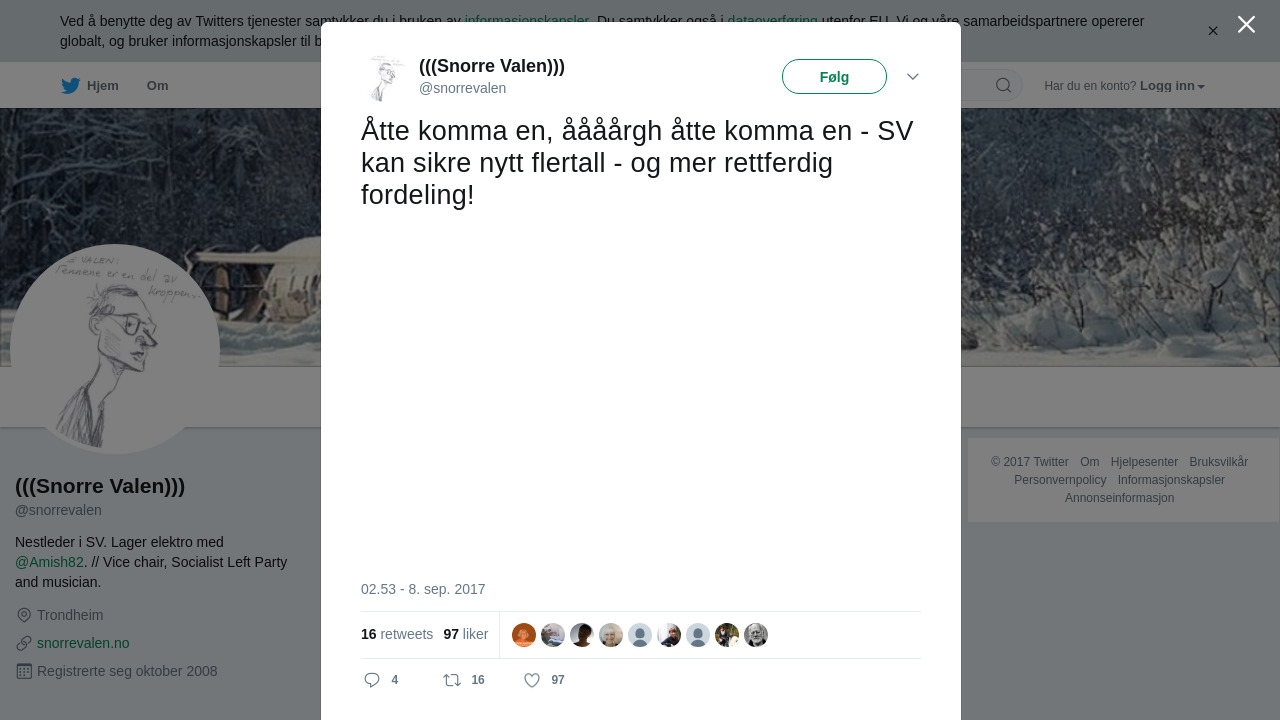Open tweet timestamp 02.53 - 8. sep. 2017
Screen dimensions: 1280x720
point(423,589)
